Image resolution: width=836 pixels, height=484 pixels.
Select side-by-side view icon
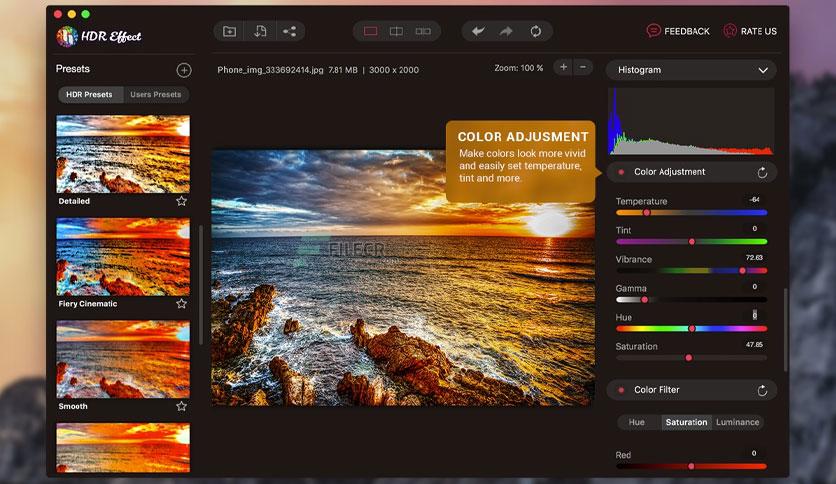click(423, 31)
